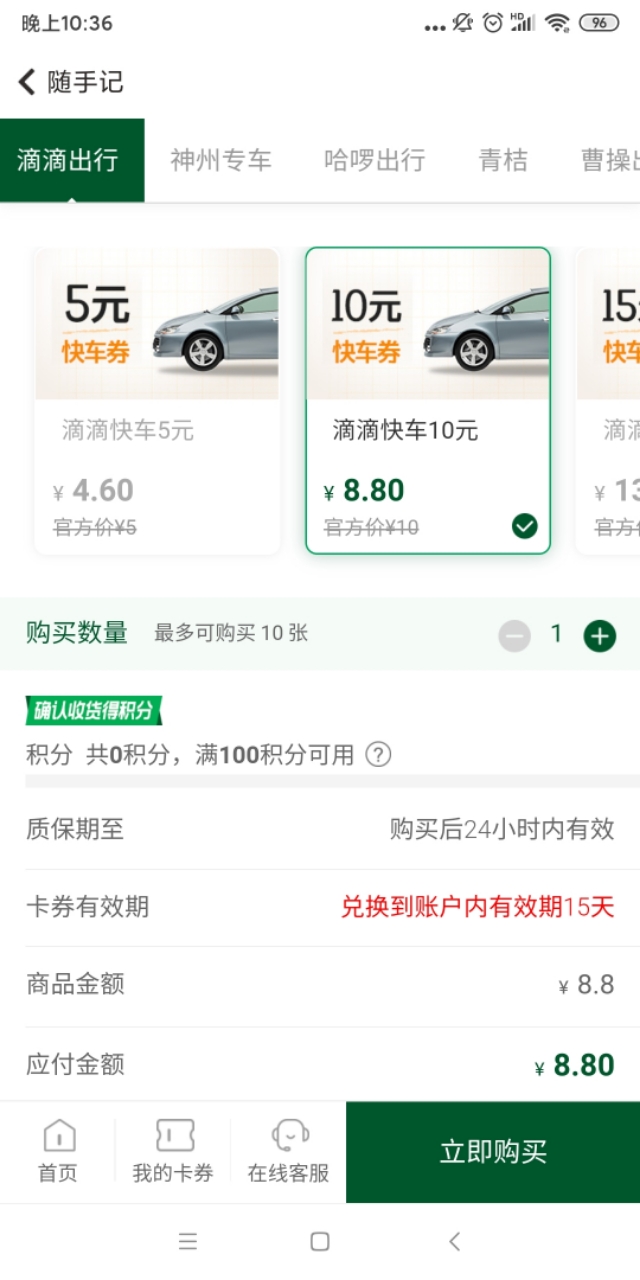Tap 立即购买 to buy now

point(492,1150)
